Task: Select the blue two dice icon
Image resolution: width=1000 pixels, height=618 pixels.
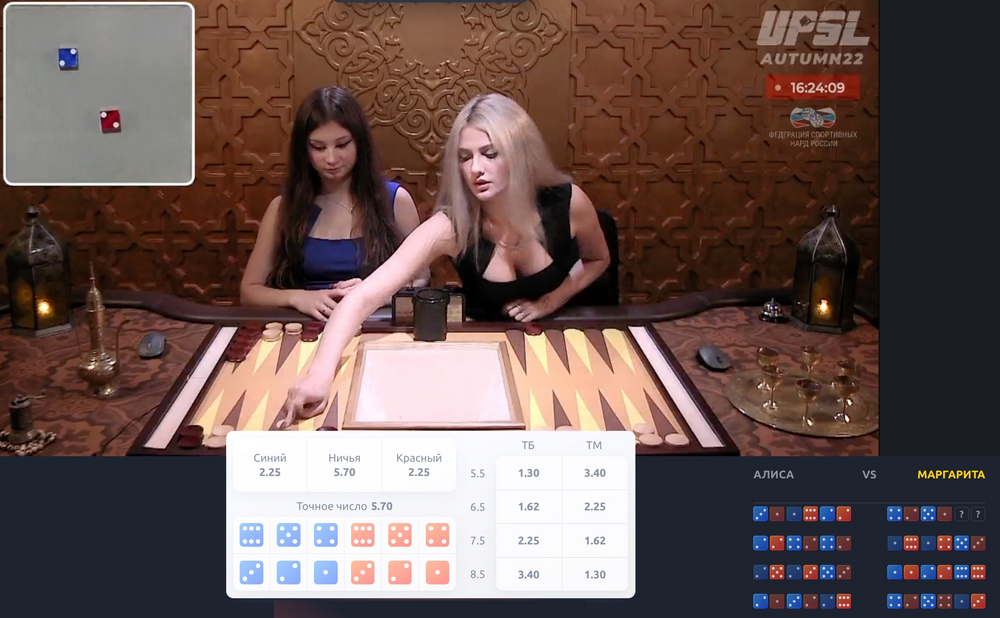Action: tap(288, 573)
